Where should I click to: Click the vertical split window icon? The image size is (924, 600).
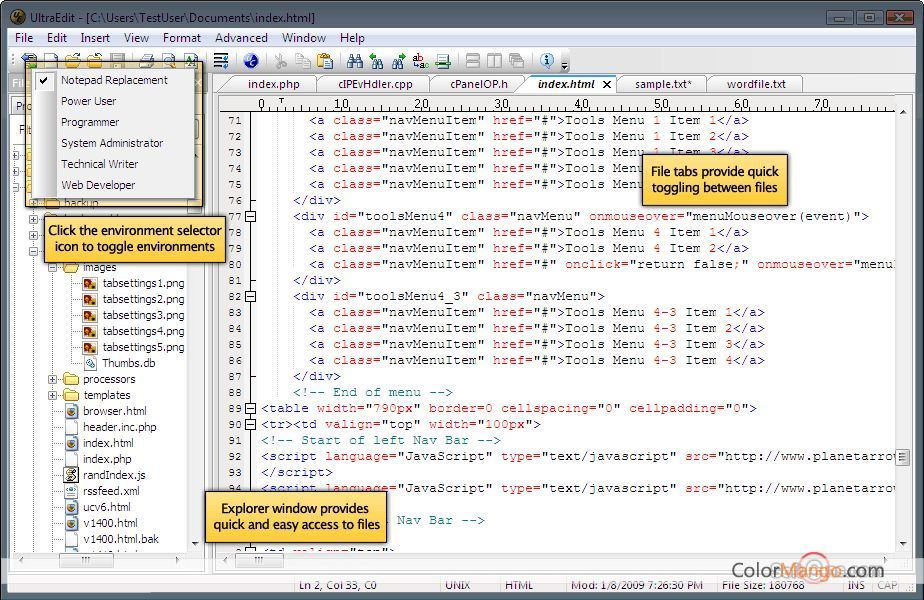(494, 60)
